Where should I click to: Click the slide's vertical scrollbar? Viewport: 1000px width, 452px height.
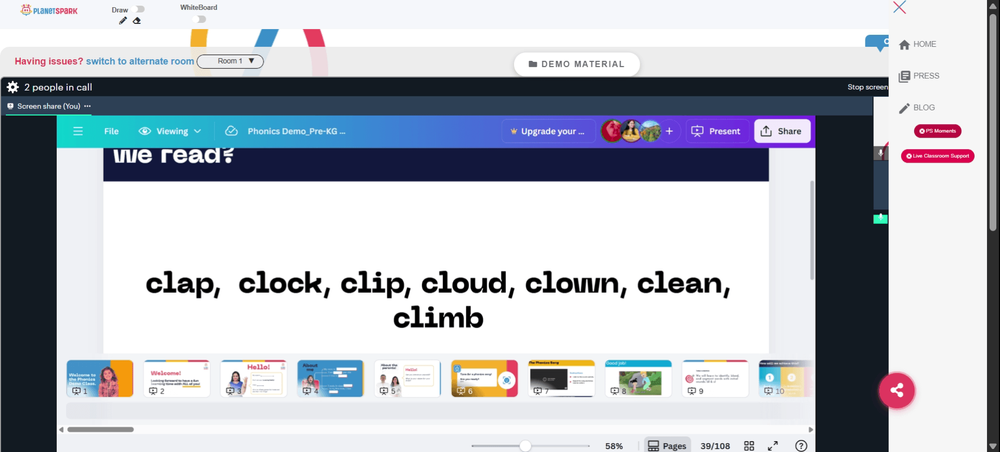(812, 230)
